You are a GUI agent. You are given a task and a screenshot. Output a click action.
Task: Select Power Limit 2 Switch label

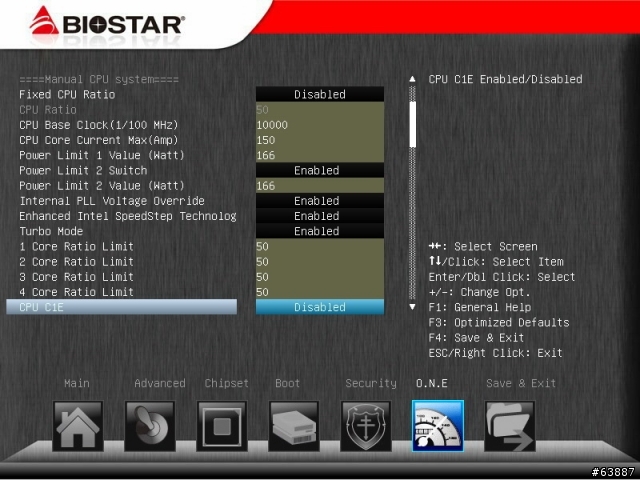(x=83, y=170)
